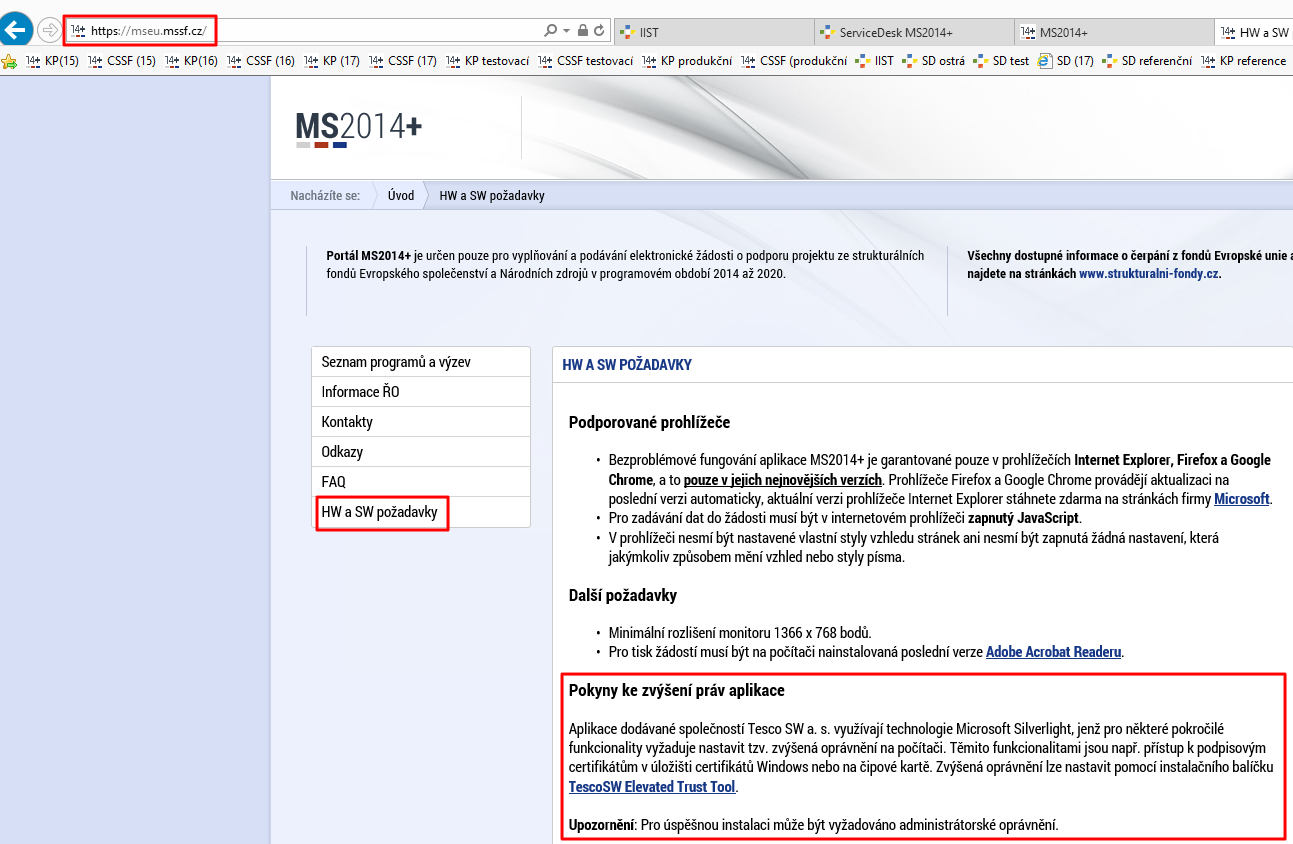
Task: Open the www.strukturalni-fondy.cz link
Action: coord(1149,273)
